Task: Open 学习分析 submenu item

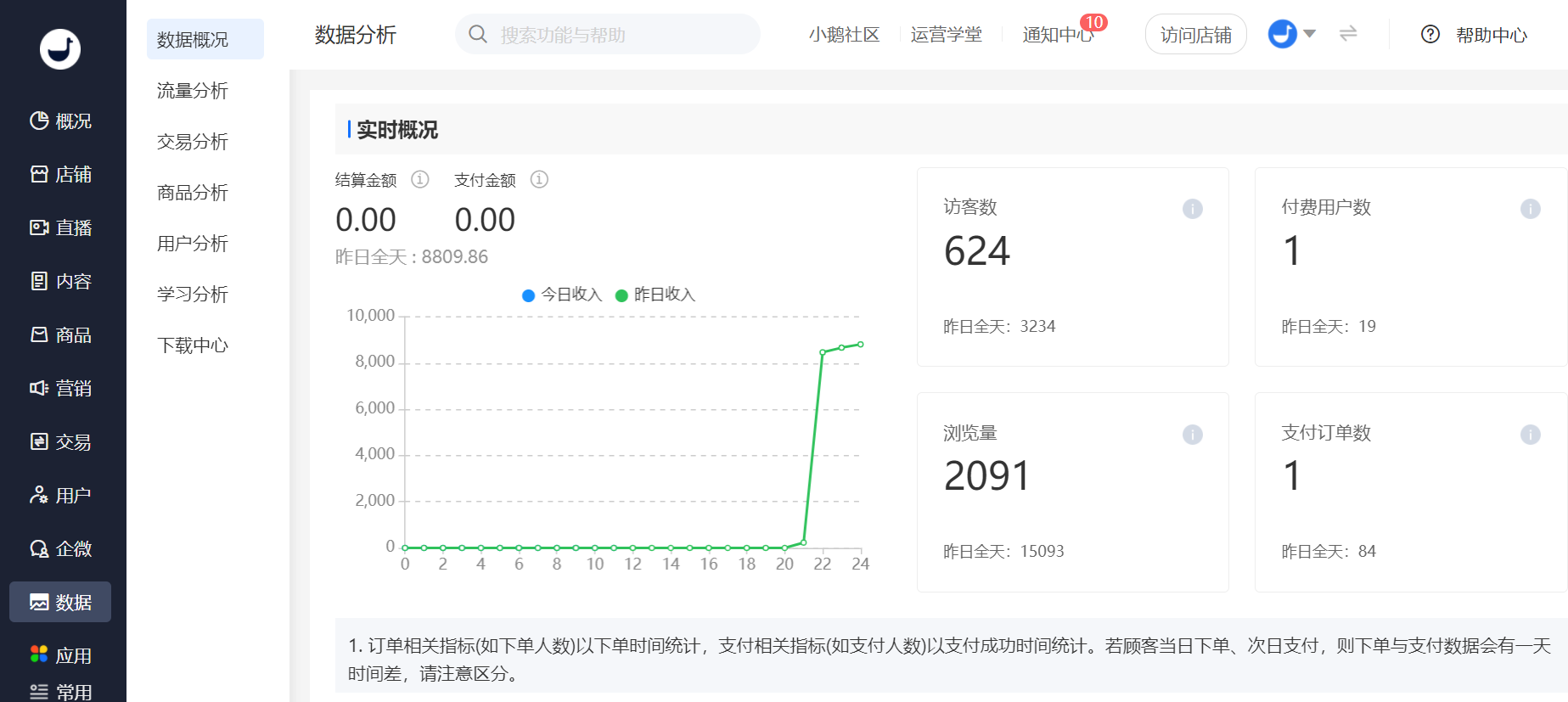Action: [193, 294]
